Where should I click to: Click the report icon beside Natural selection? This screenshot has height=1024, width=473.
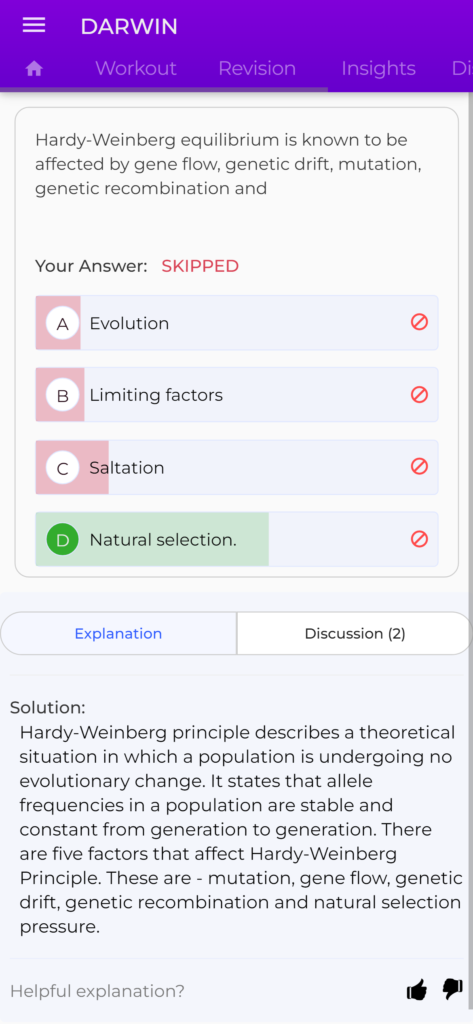click(x=419, y=539)
